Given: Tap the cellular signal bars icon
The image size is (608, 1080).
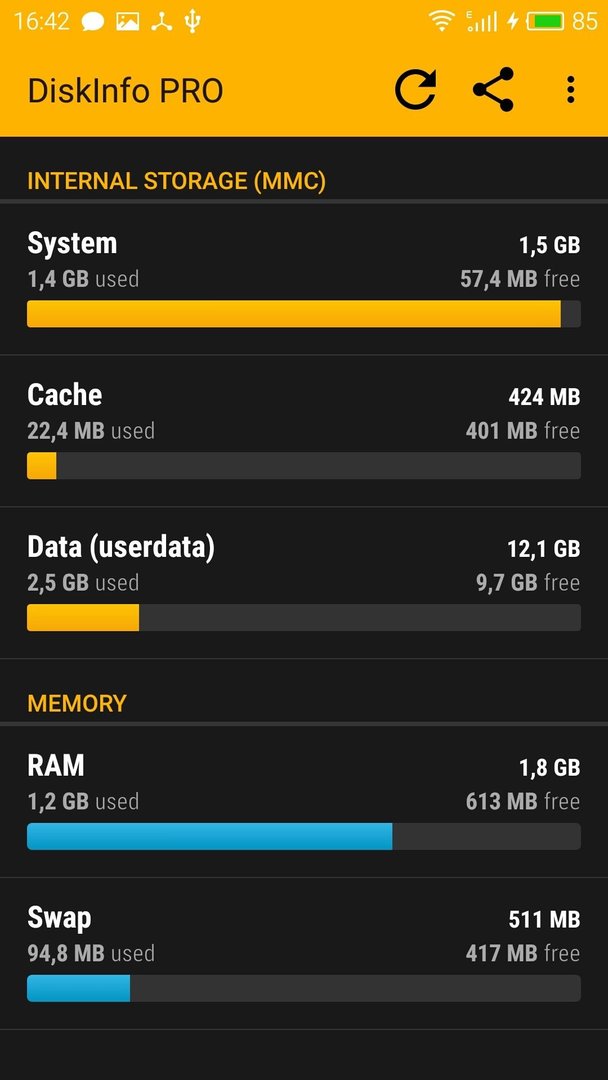Looking at the screenshot, I should [x=481, y=21].
